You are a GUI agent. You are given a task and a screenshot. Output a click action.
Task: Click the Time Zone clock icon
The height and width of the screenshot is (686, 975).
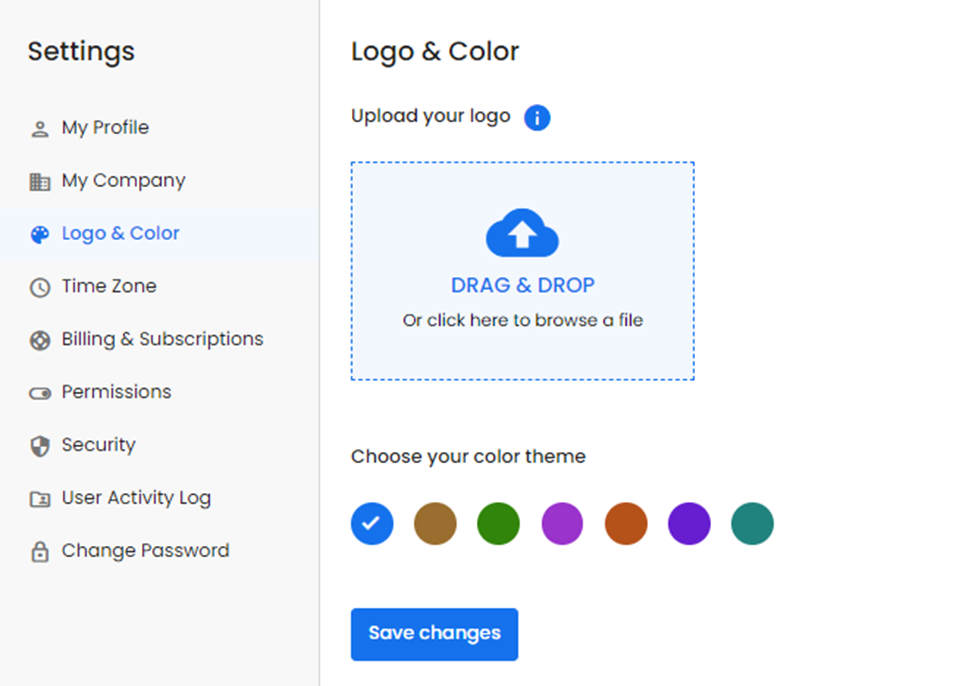pyautogui.click(x=40, y=287)
